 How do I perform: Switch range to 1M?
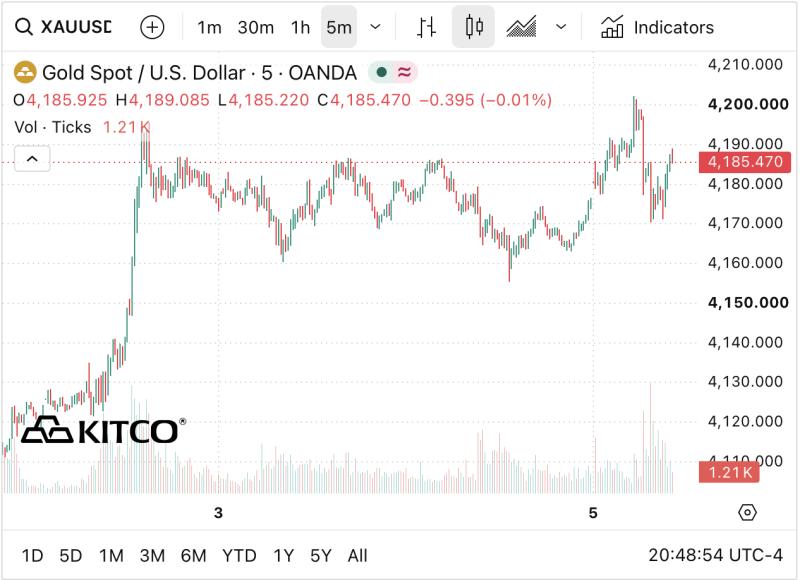point(111,556)
